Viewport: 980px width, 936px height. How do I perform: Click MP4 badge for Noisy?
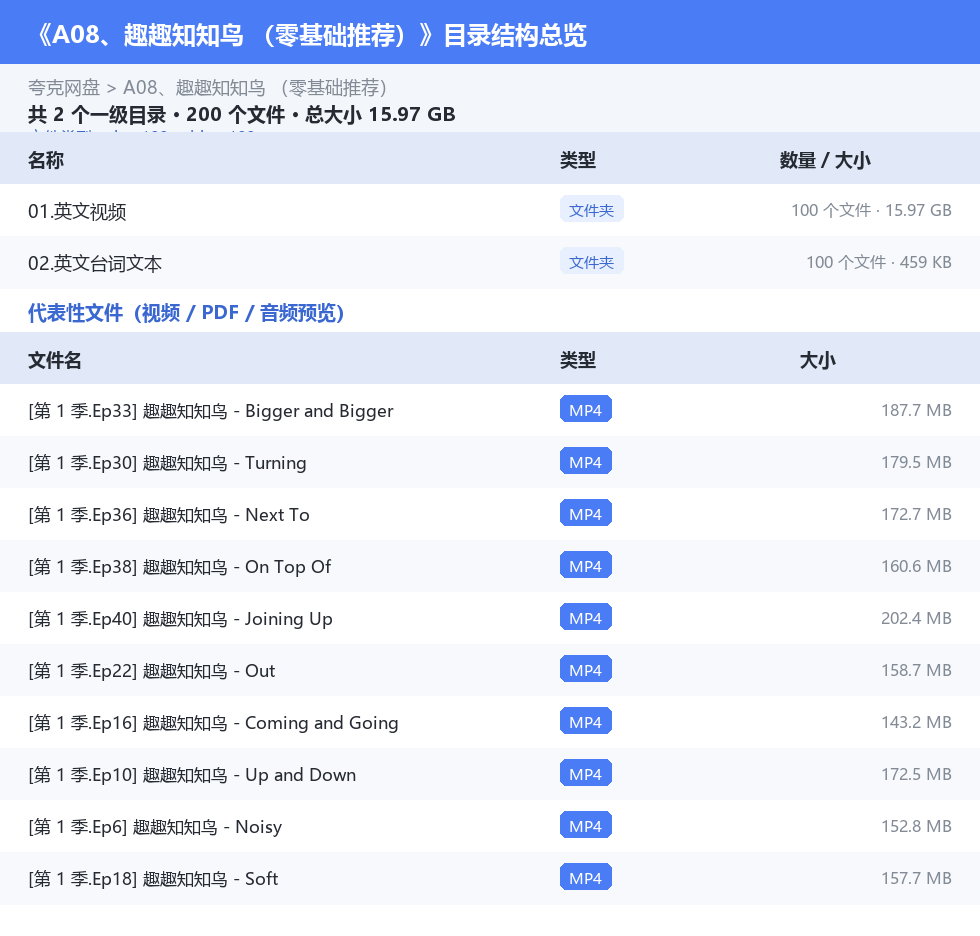586,825
